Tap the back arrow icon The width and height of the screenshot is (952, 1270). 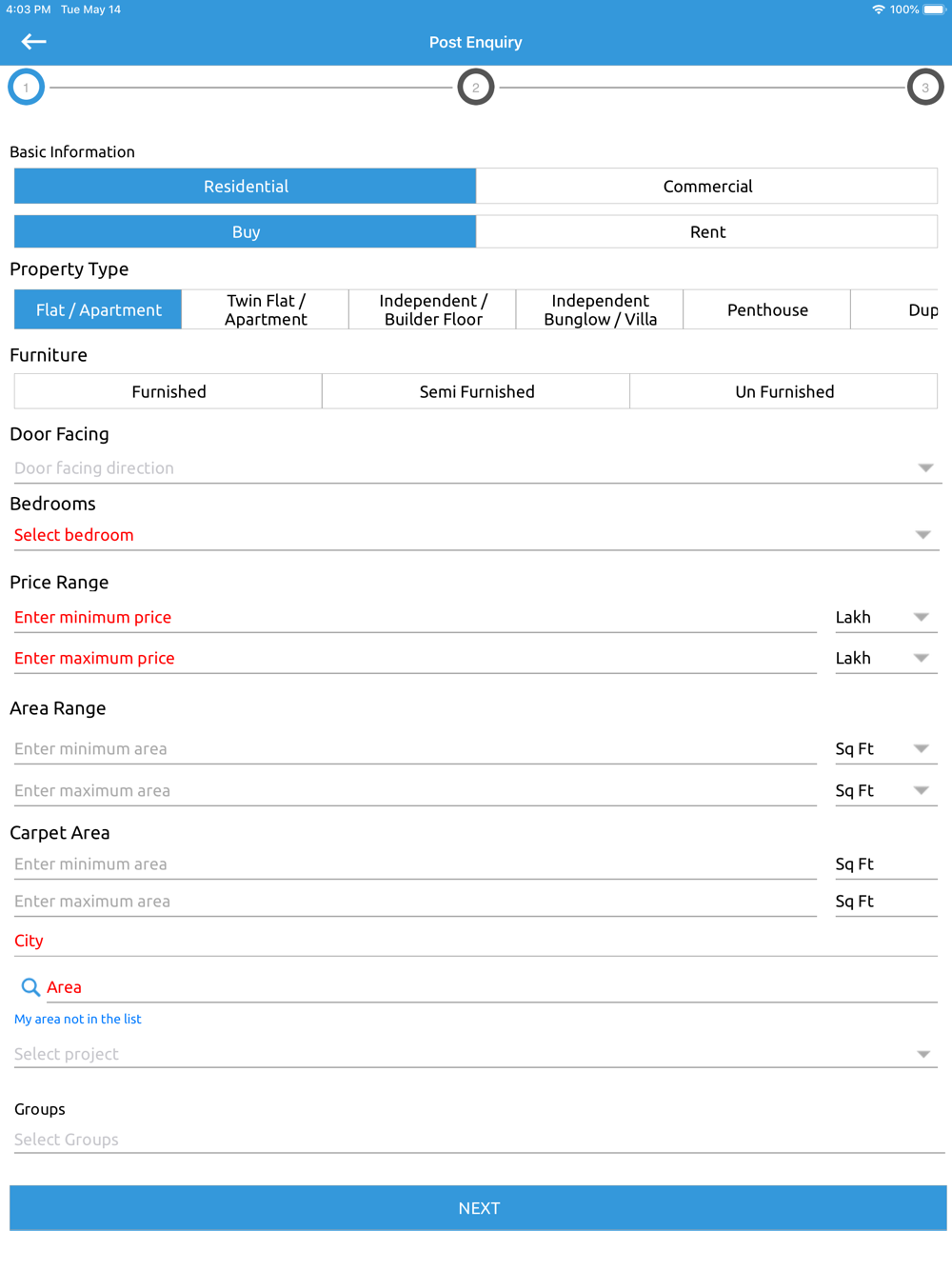click(34, 41)
